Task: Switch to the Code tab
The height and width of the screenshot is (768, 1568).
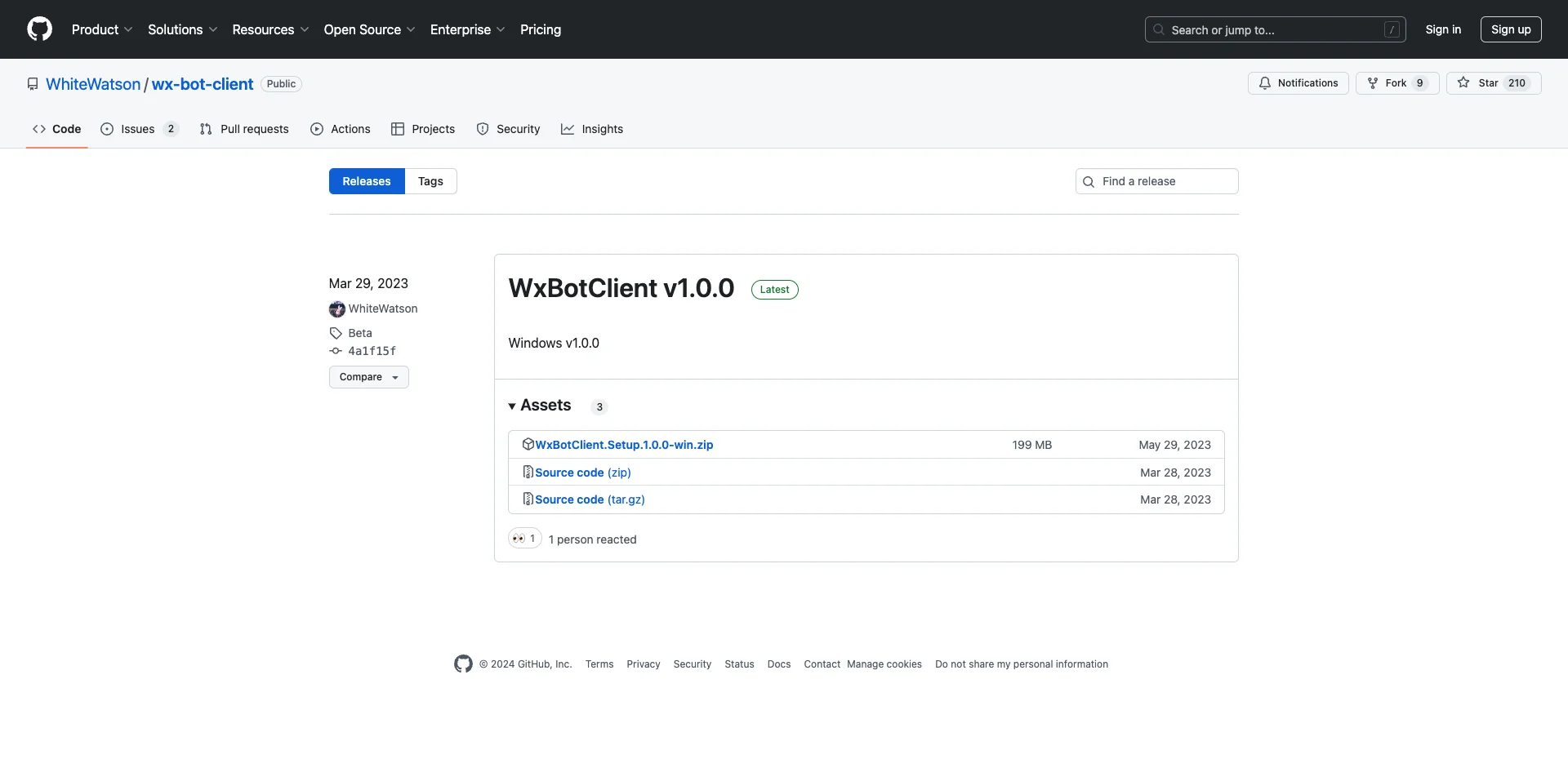Action: pos(57,129)
